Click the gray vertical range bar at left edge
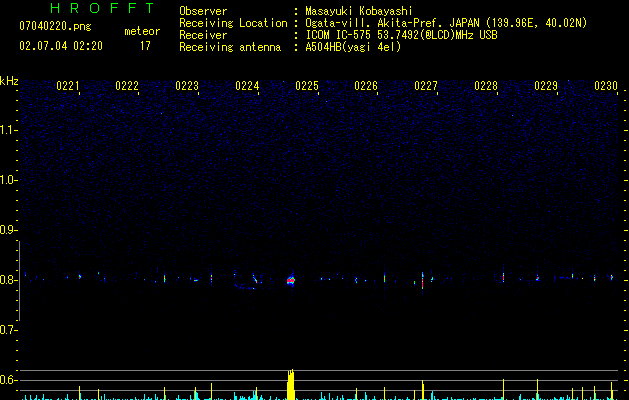This screenshot has width=629, height=400. click(x=19, y=281)
